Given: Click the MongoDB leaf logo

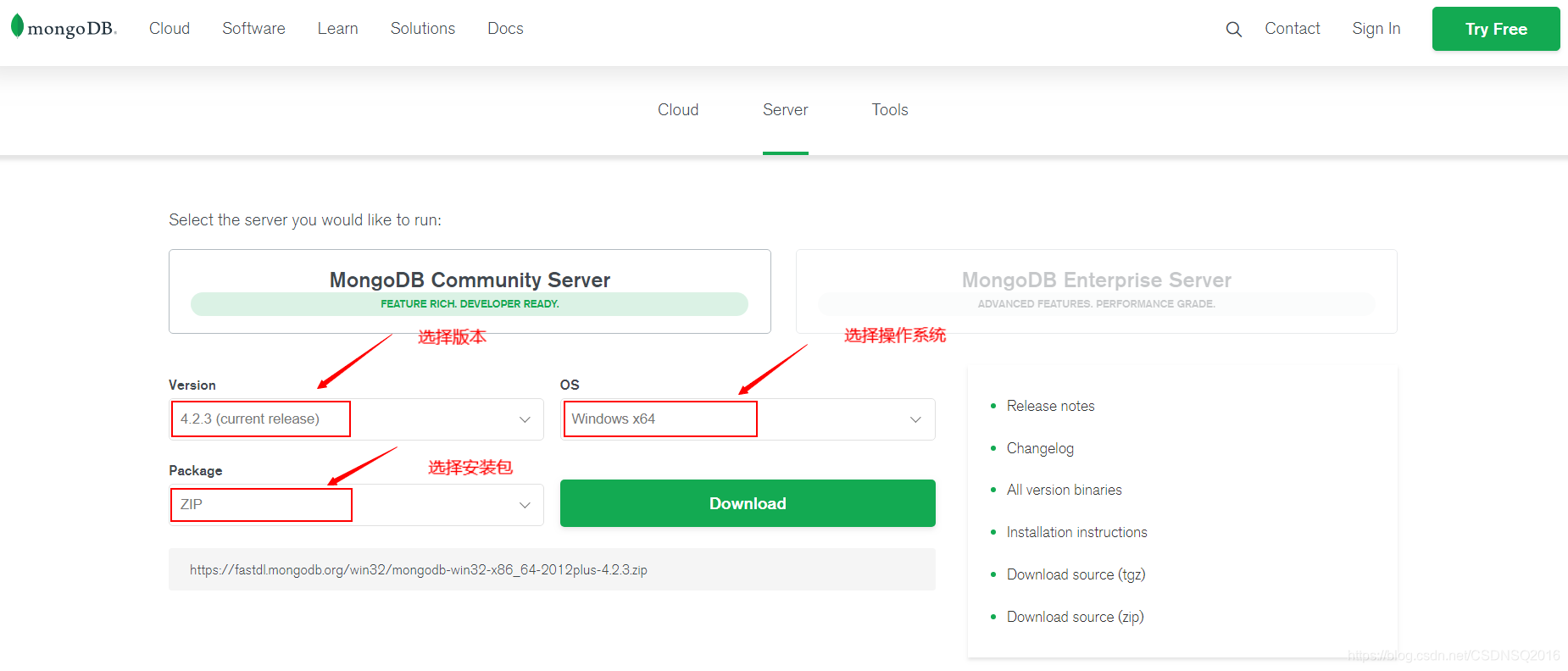Looking at the screenshot, I should point(64,28).
